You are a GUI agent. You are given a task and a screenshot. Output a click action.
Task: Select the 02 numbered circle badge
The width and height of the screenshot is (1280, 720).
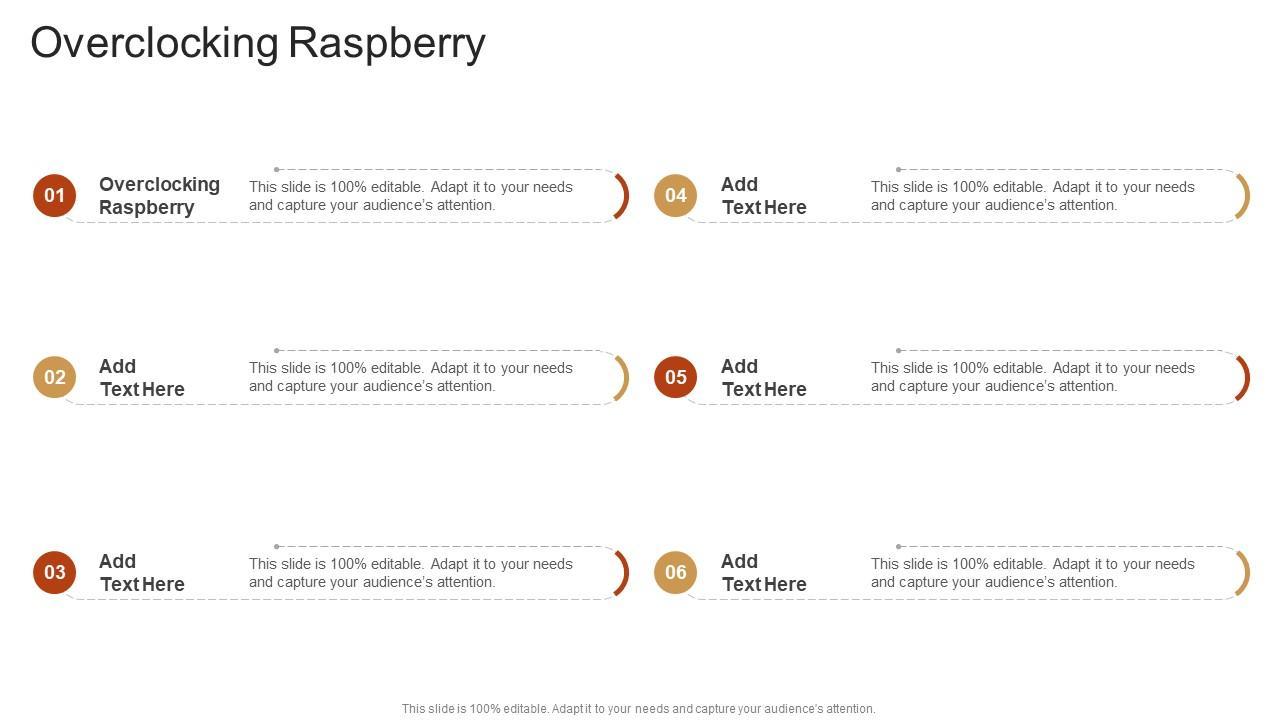pyautogui.click(x=54, y=377)
